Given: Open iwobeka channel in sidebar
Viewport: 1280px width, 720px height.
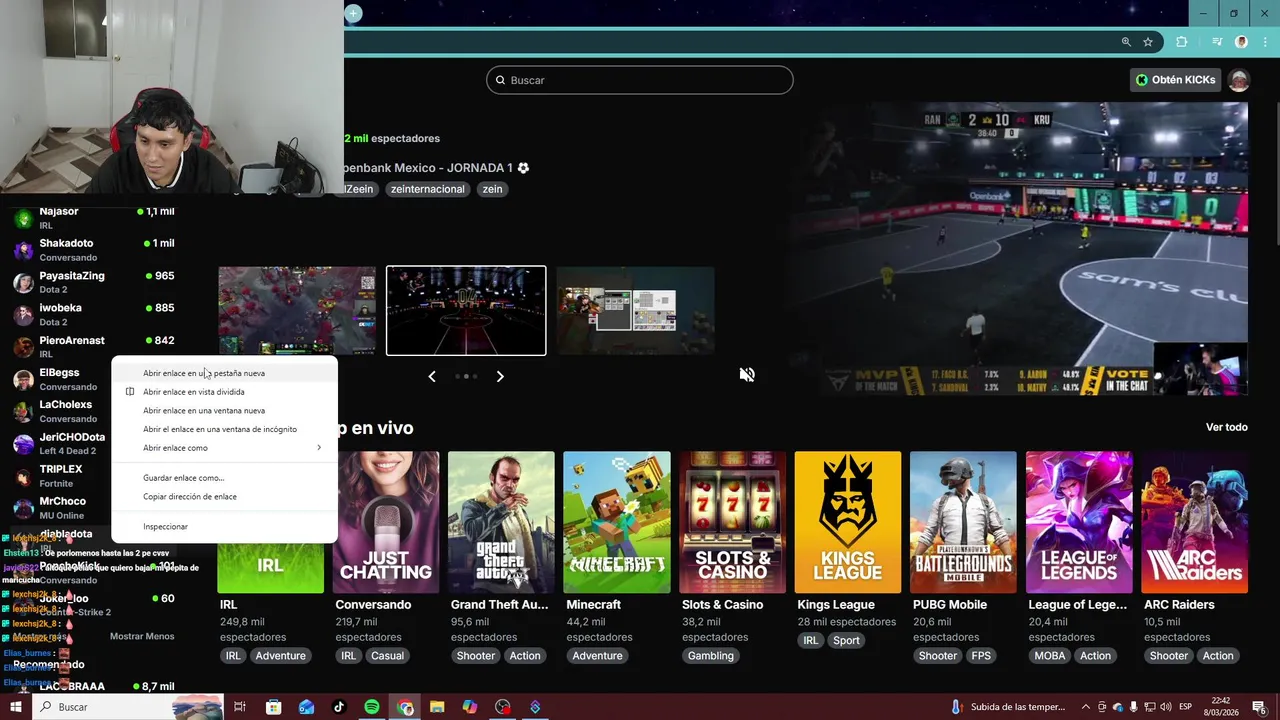Looking at the screenshot, I should (x=95, y=314).
